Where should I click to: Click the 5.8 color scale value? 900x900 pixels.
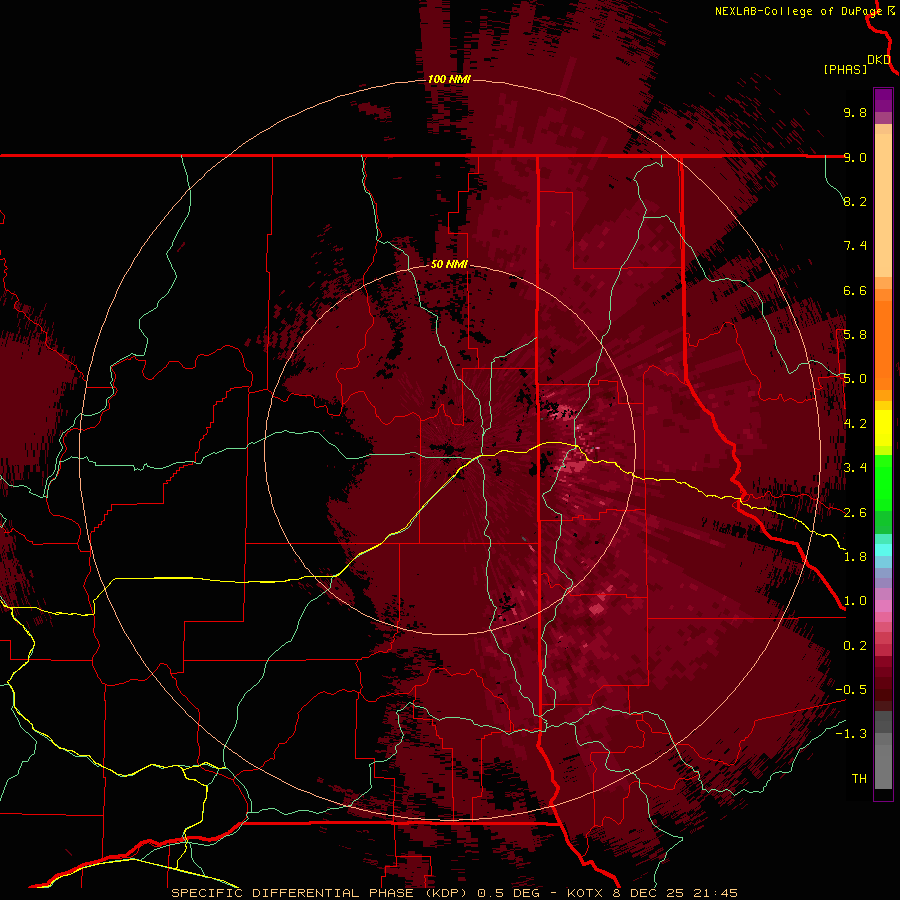click(855, 335)
